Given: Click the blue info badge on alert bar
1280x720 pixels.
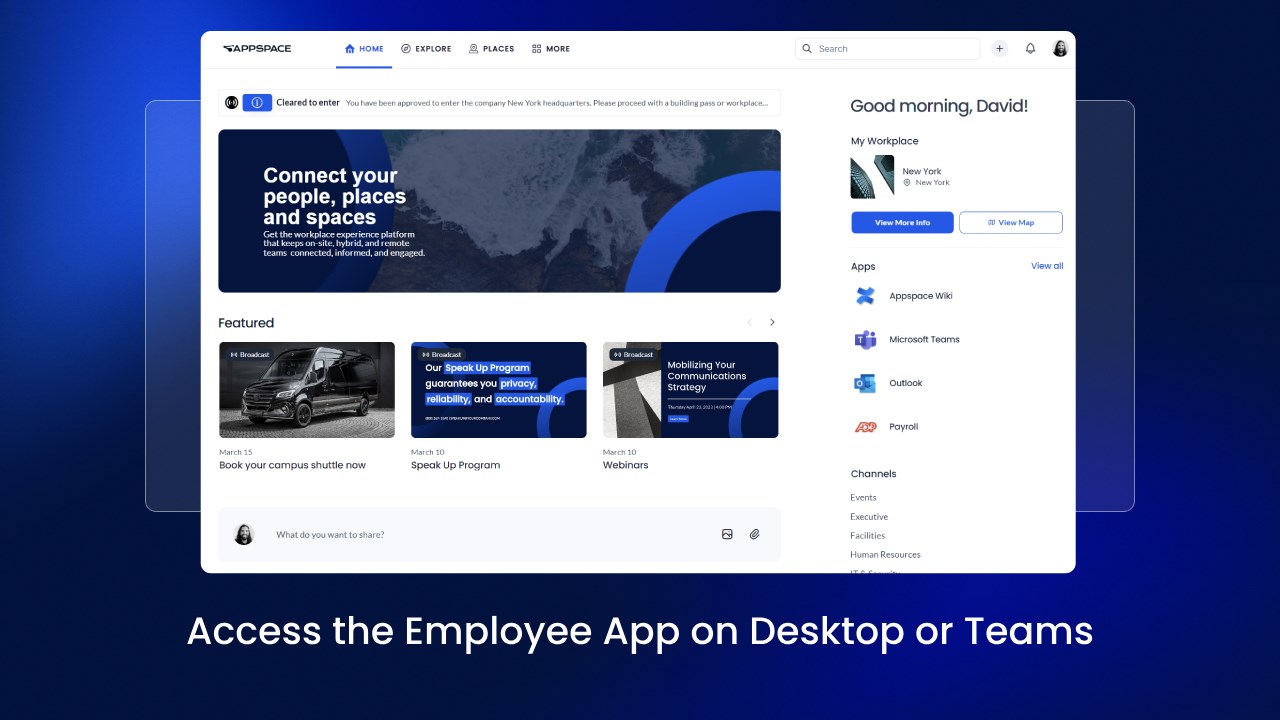Looking at the screenshot, I should coord(257,102).
